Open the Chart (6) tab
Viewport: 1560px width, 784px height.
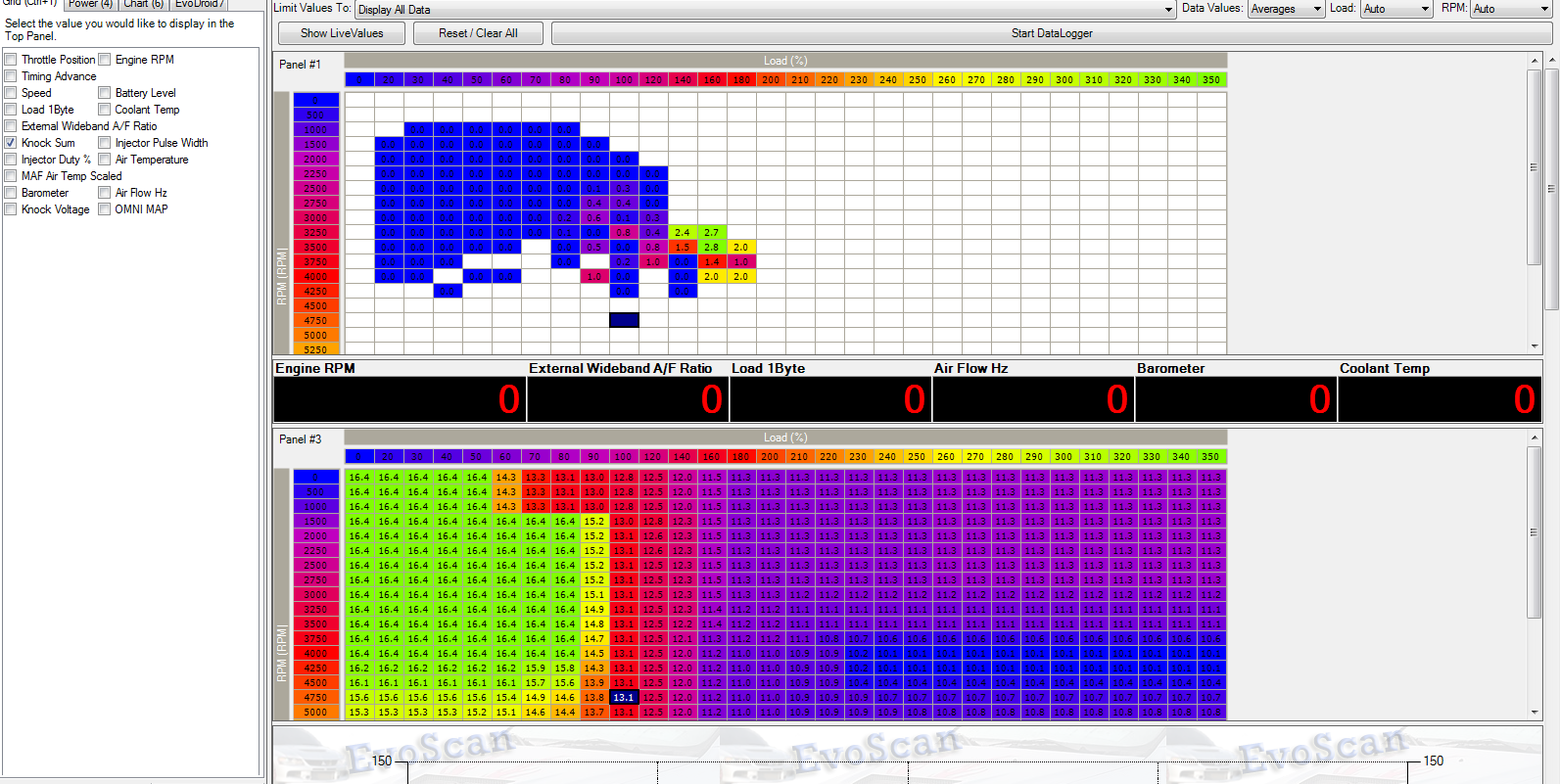click(143, 4)
